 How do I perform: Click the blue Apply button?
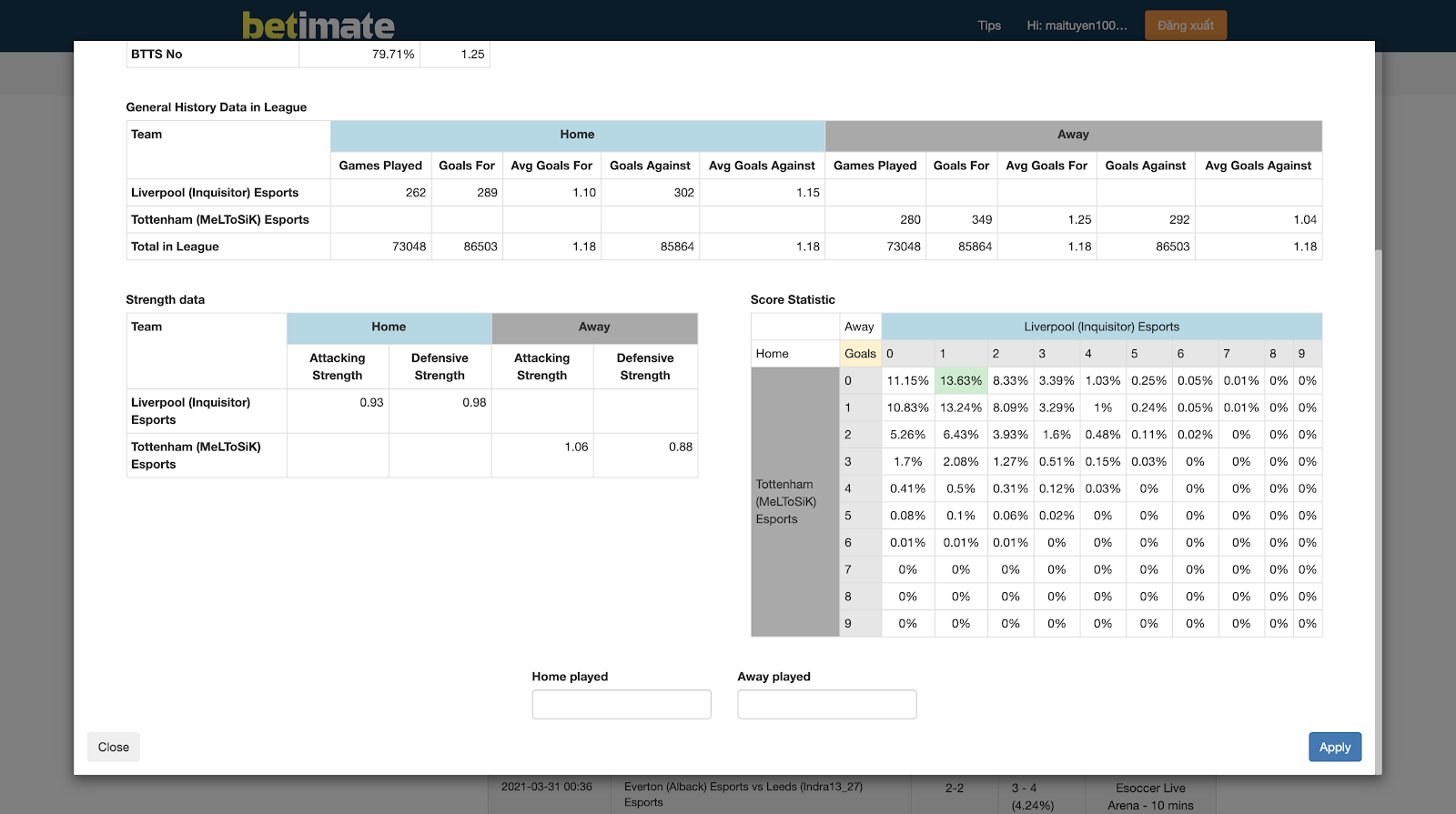(x=1335, y=747)
